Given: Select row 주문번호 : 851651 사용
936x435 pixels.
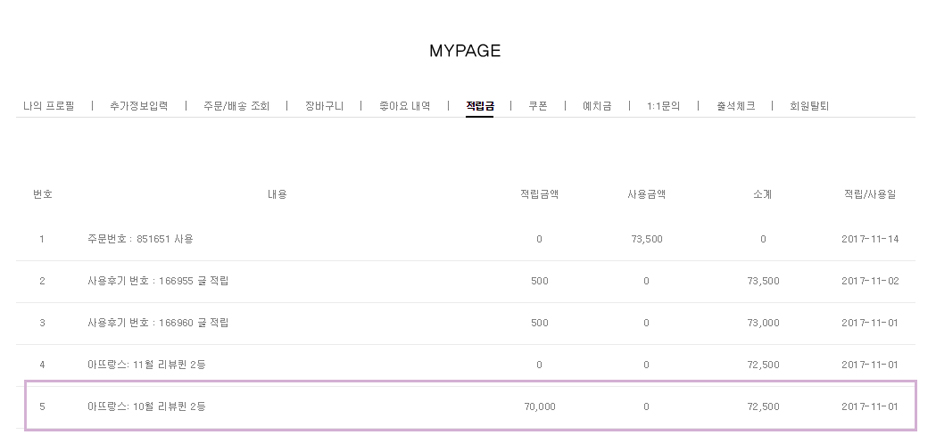Looking at the screenshot, I should pyautogui.click(x=140, y=239).
